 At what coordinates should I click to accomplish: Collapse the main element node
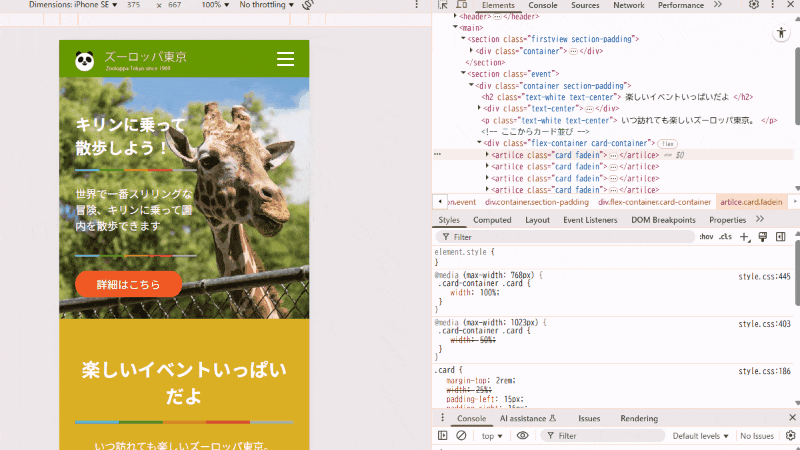coord(456,28)
